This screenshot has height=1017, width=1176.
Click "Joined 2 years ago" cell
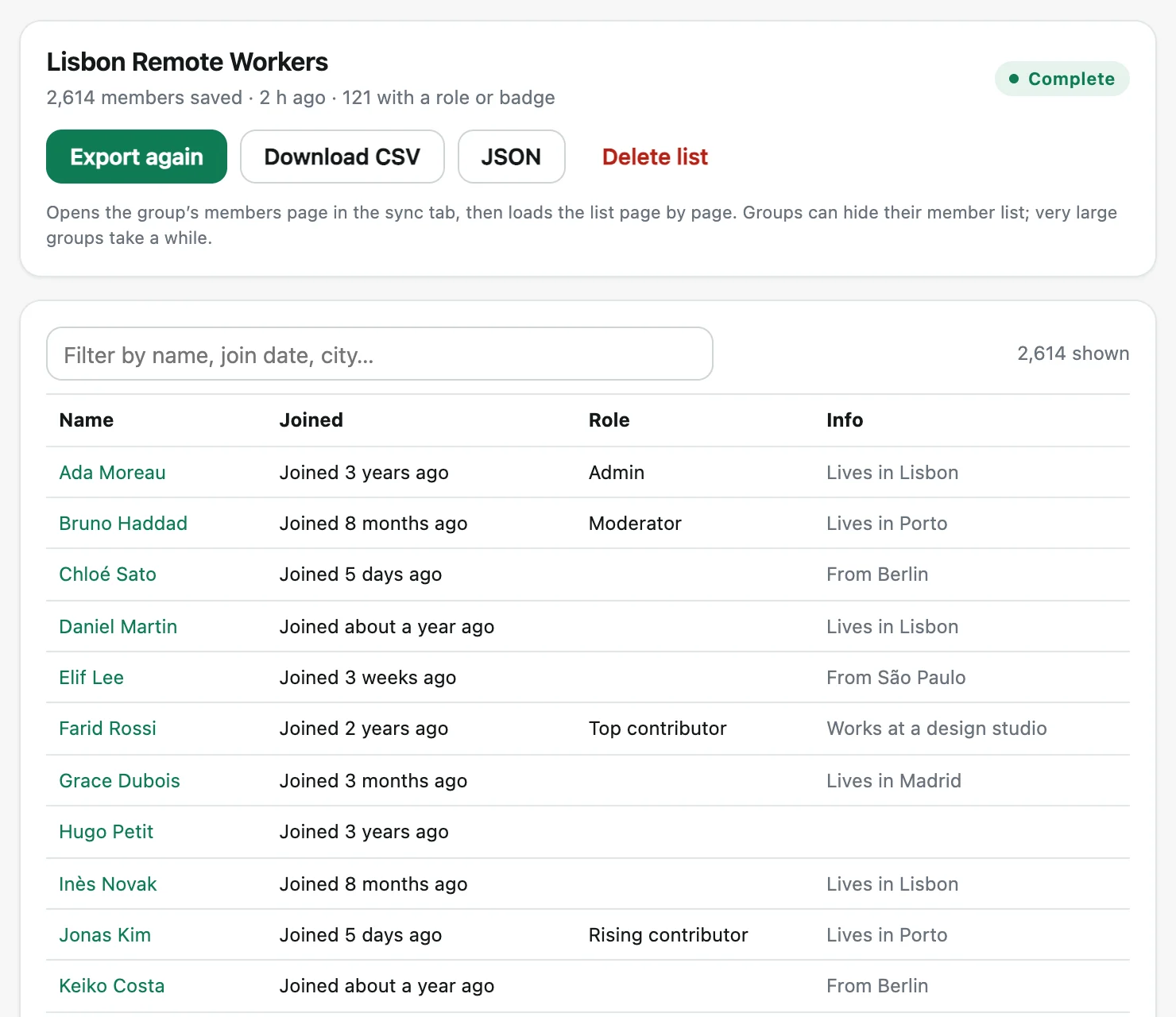(x=364, y=729)
